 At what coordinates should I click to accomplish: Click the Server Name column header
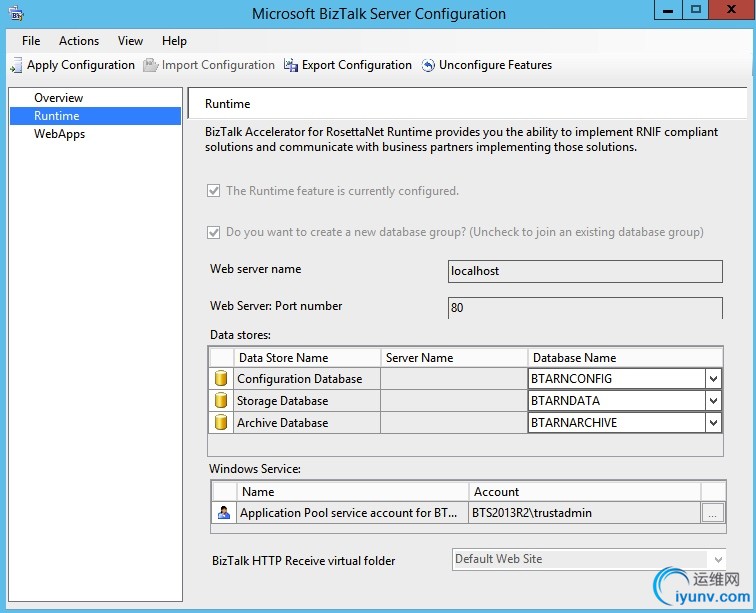point(454,357)
